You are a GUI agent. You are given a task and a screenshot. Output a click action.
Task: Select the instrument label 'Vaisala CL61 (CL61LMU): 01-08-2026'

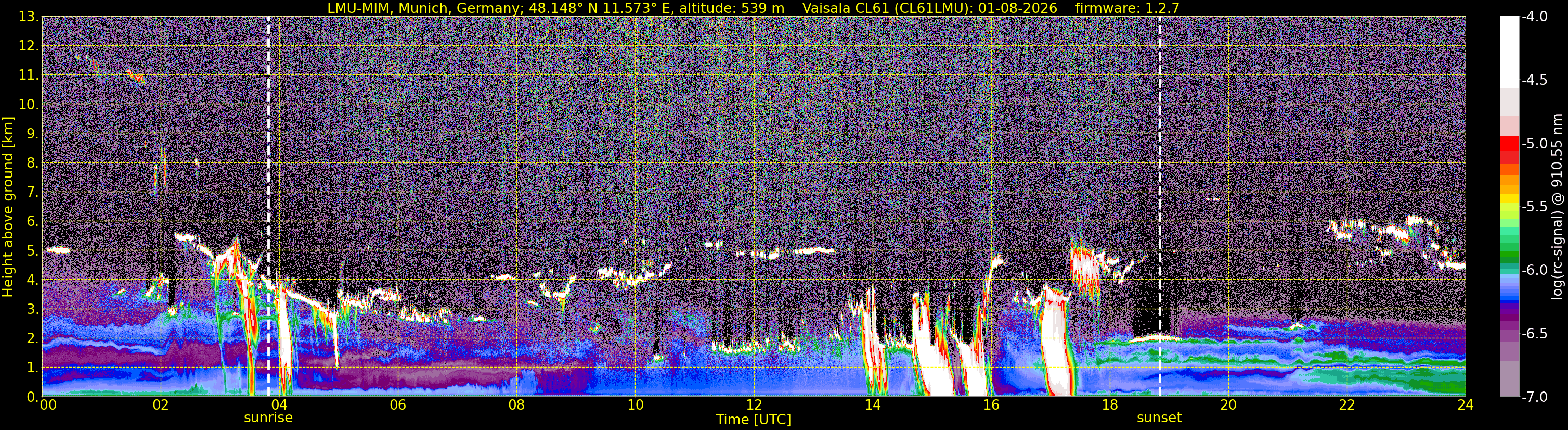[930, 8]
